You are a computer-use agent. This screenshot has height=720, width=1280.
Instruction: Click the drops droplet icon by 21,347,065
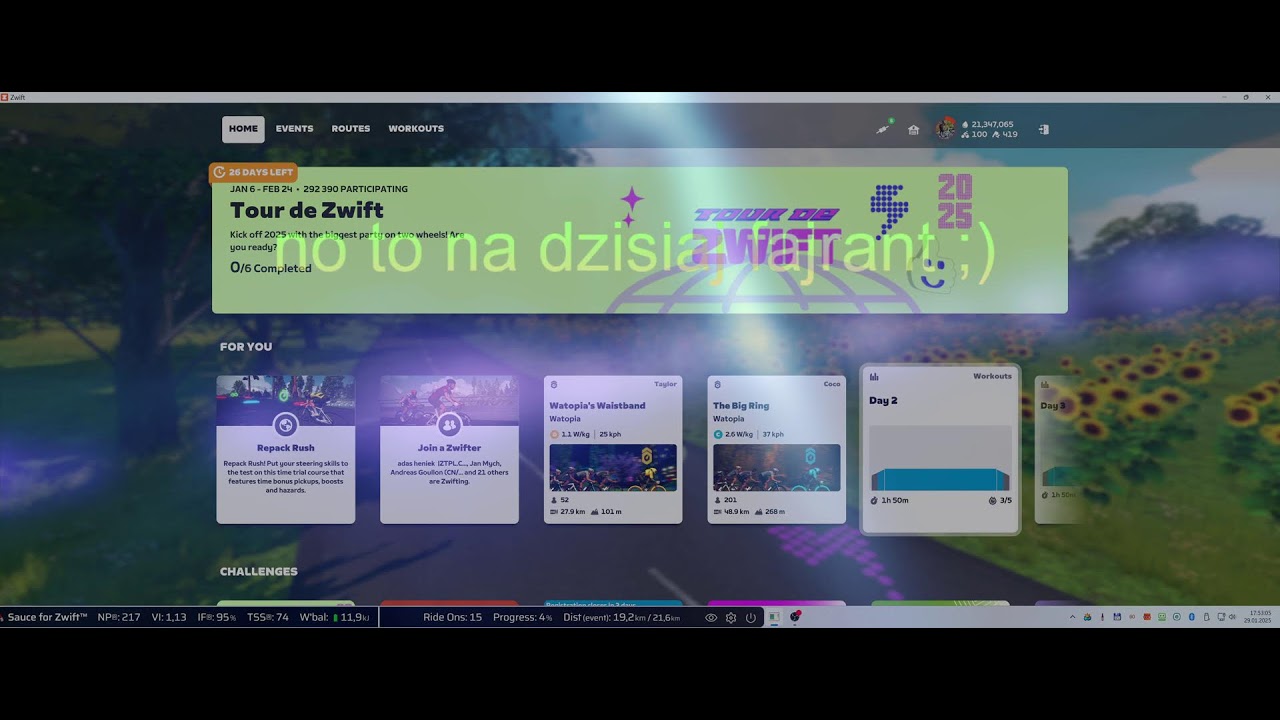point(965,124)
